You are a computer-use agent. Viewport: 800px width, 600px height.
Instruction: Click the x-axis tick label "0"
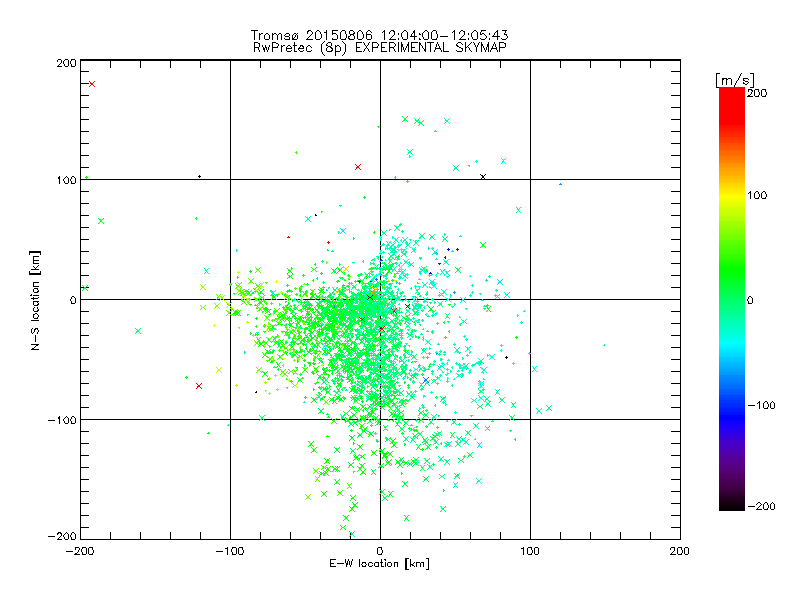point(380,551)
